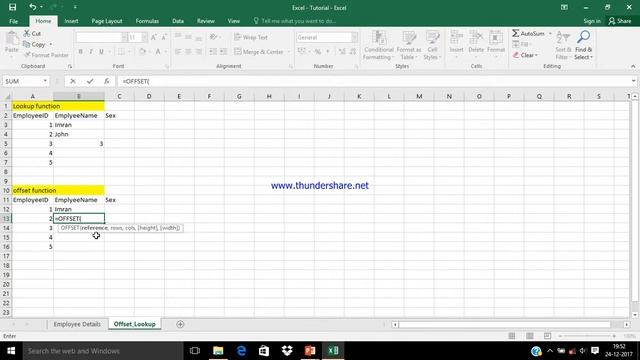
Task: Add a new sheet with plus icon
Action: (x=180, y=324)
